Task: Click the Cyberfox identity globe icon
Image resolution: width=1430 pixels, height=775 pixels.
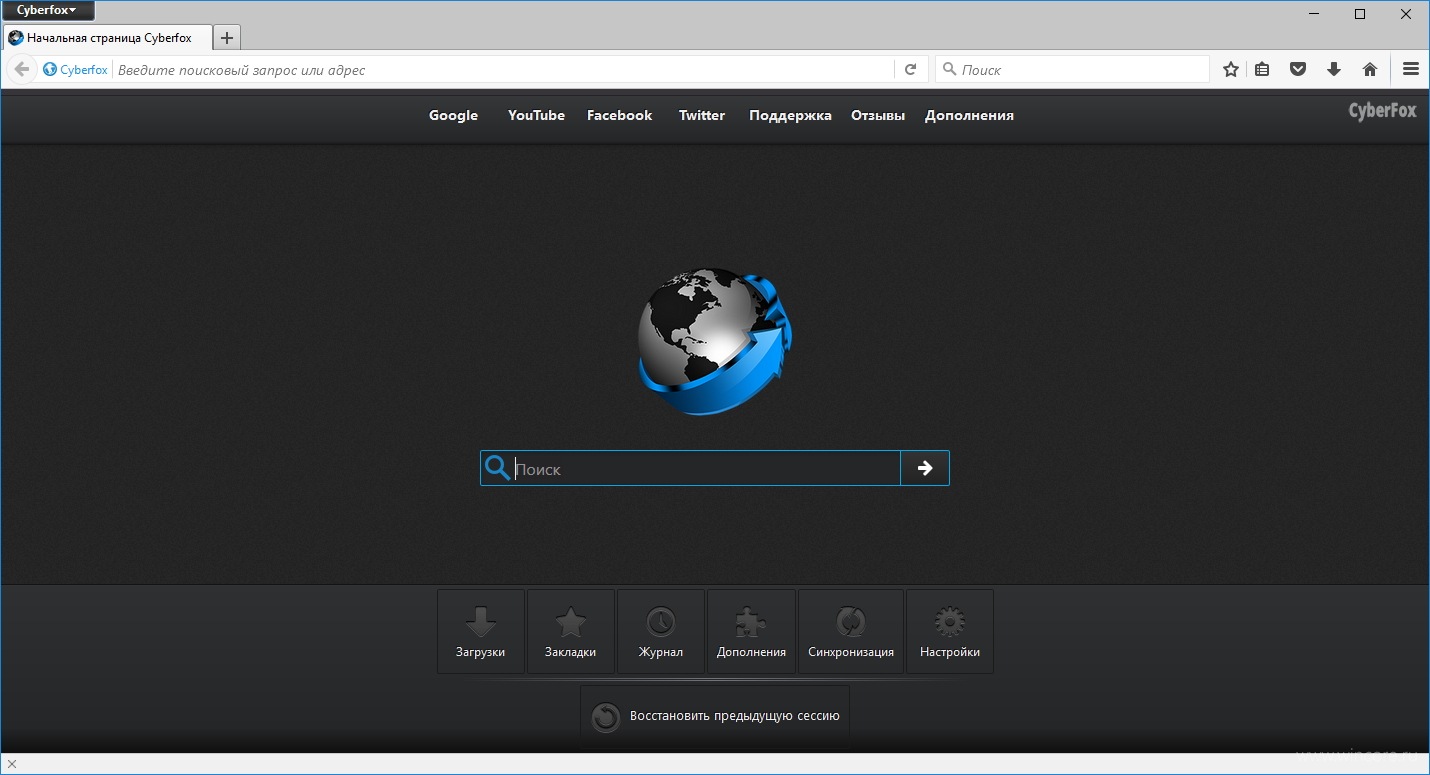Action: [50, 70]
